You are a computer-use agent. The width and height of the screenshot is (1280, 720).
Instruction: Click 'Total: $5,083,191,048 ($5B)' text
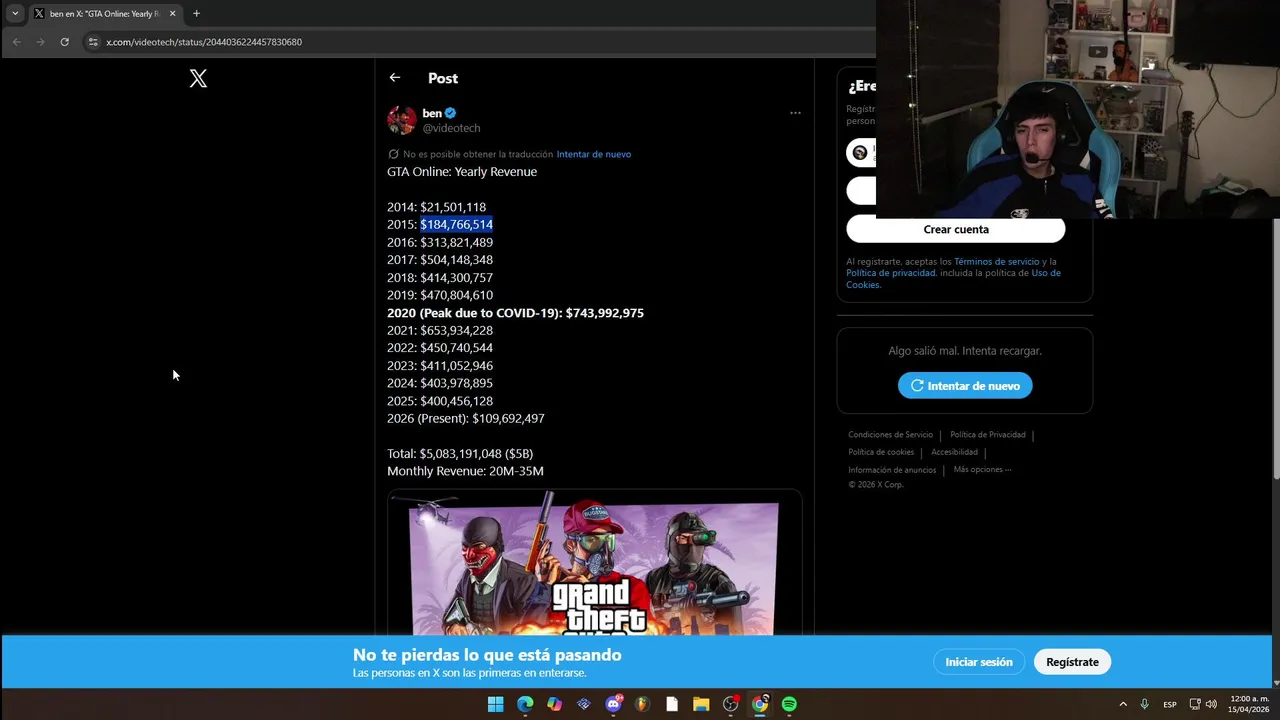(460, 454)
